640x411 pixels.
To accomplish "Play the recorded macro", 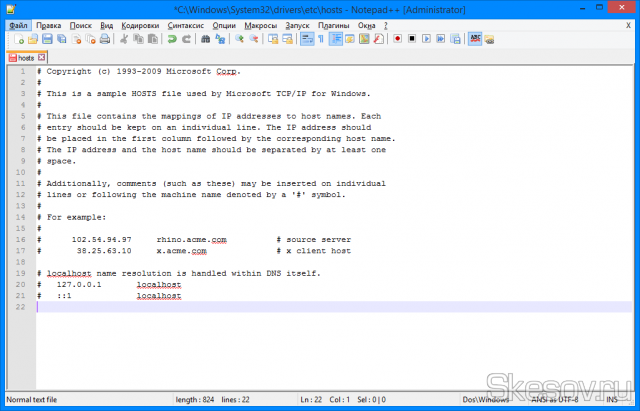I will click(426, 39).
